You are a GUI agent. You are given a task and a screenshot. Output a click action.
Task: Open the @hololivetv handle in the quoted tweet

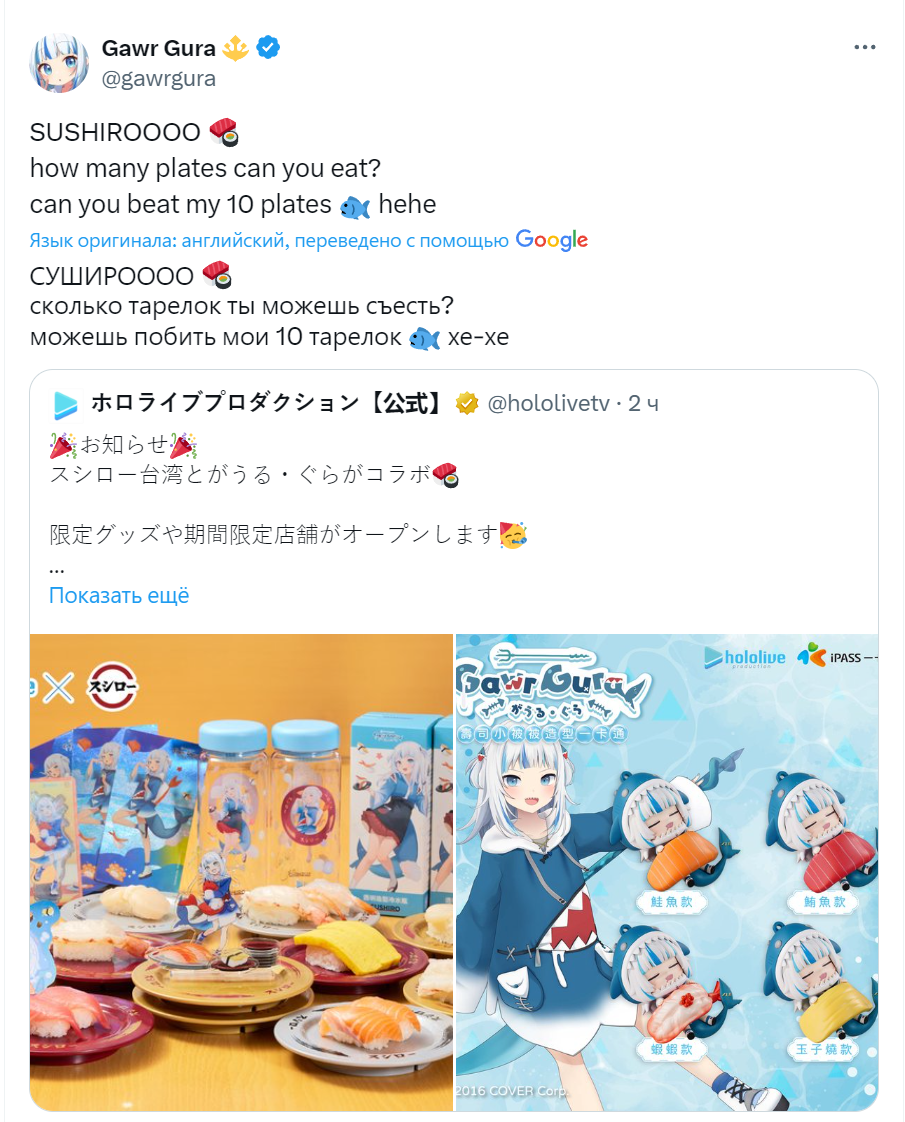pos(549,404)
